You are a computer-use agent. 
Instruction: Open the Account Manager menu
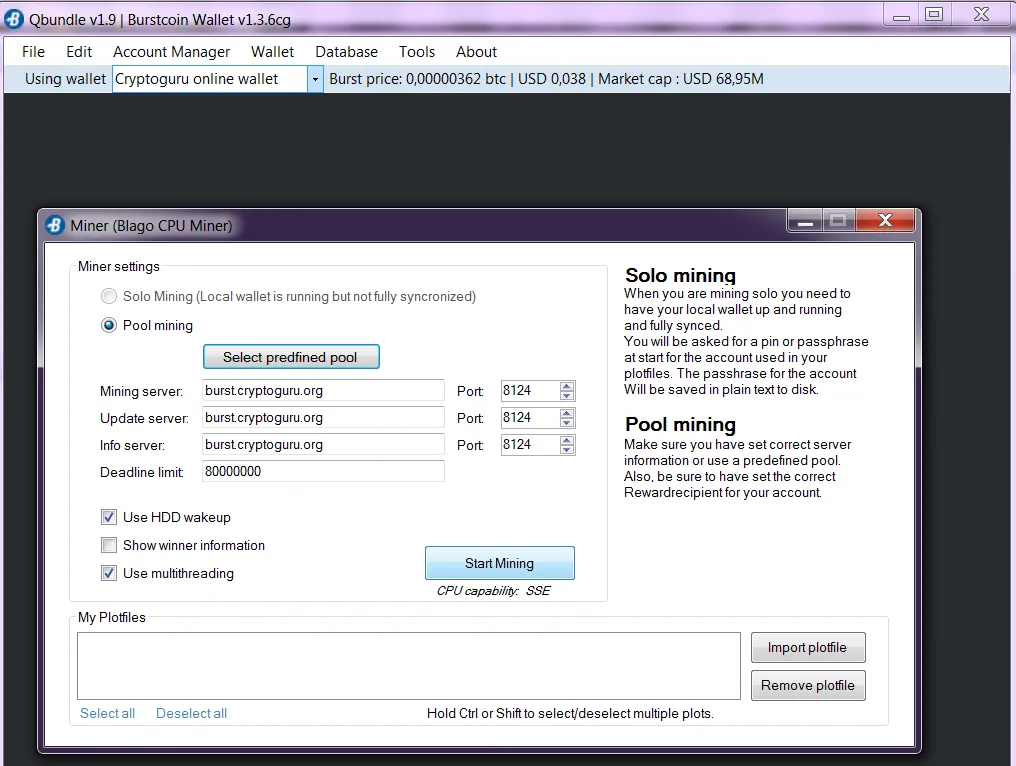click(171, 52)
